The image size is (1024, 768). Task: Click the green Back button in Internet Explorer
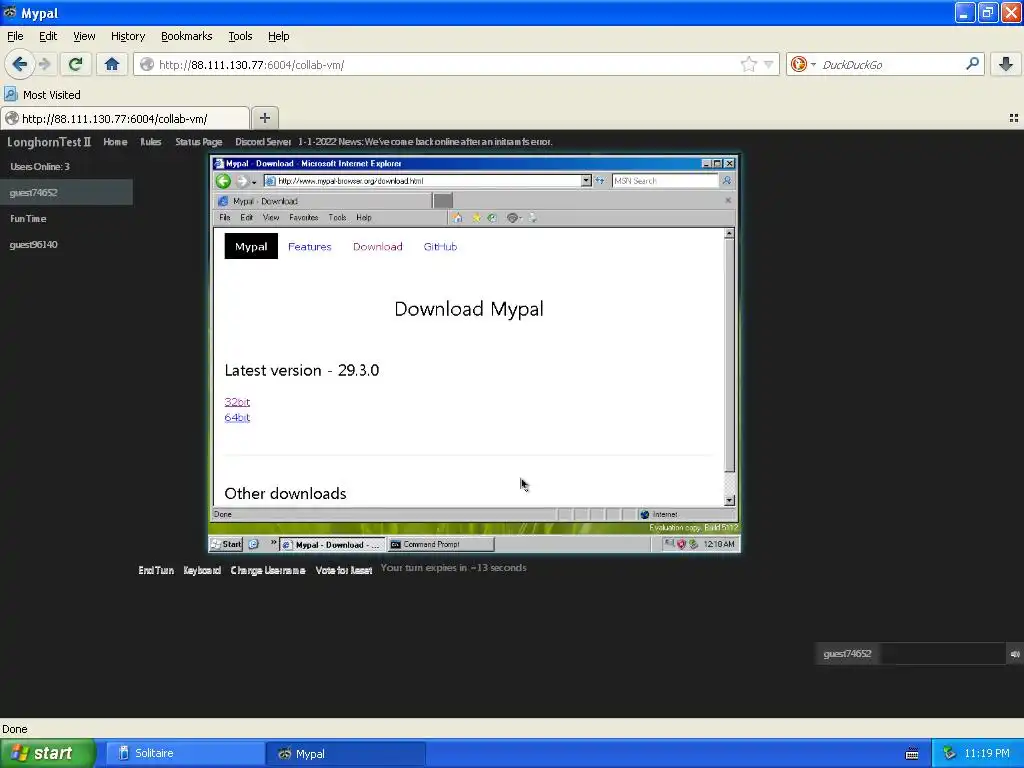223,181
